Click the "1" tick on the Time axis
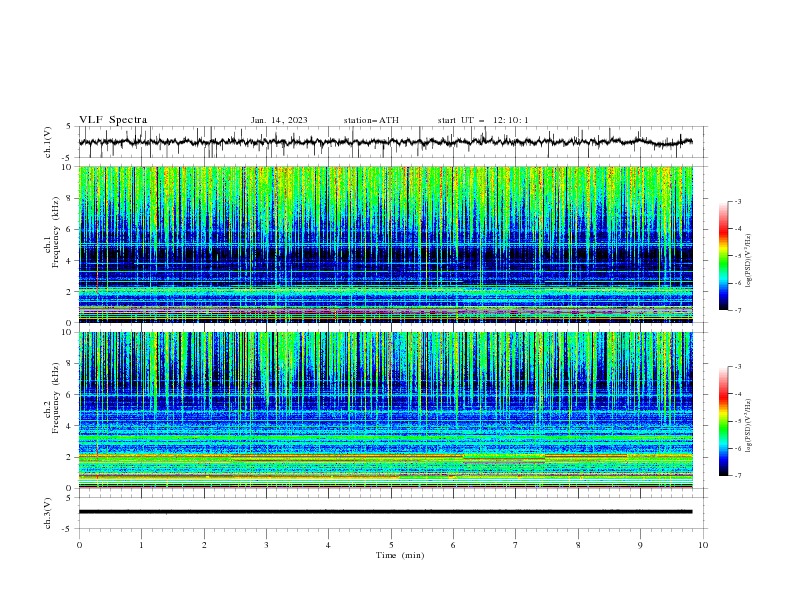The height and width of the screenshot is (612, 792). point(141,545)
